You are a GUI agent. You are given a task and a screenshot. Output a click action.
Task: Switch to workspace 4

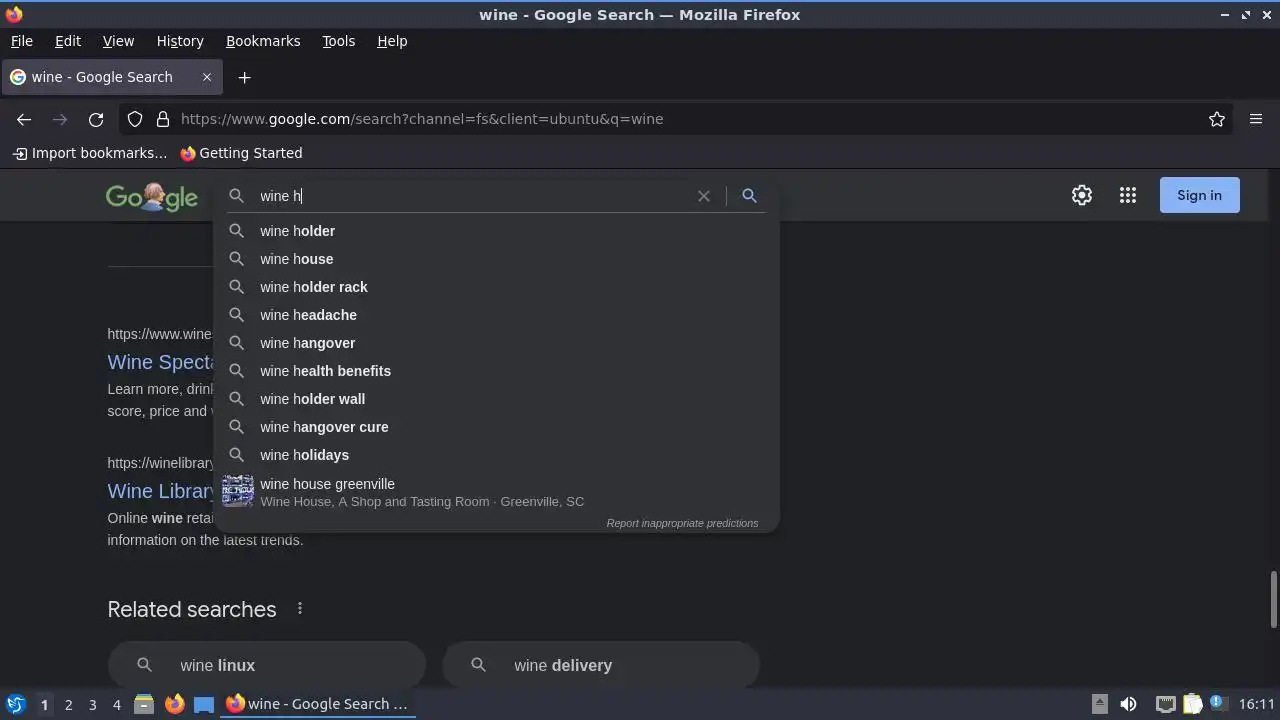116,705
